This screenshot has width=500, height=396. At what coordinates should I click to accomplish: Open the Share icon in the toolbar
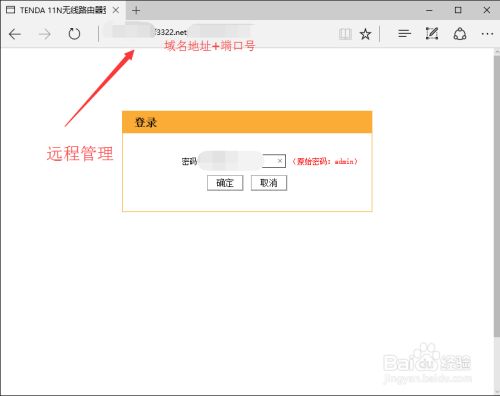coord(460,34)
